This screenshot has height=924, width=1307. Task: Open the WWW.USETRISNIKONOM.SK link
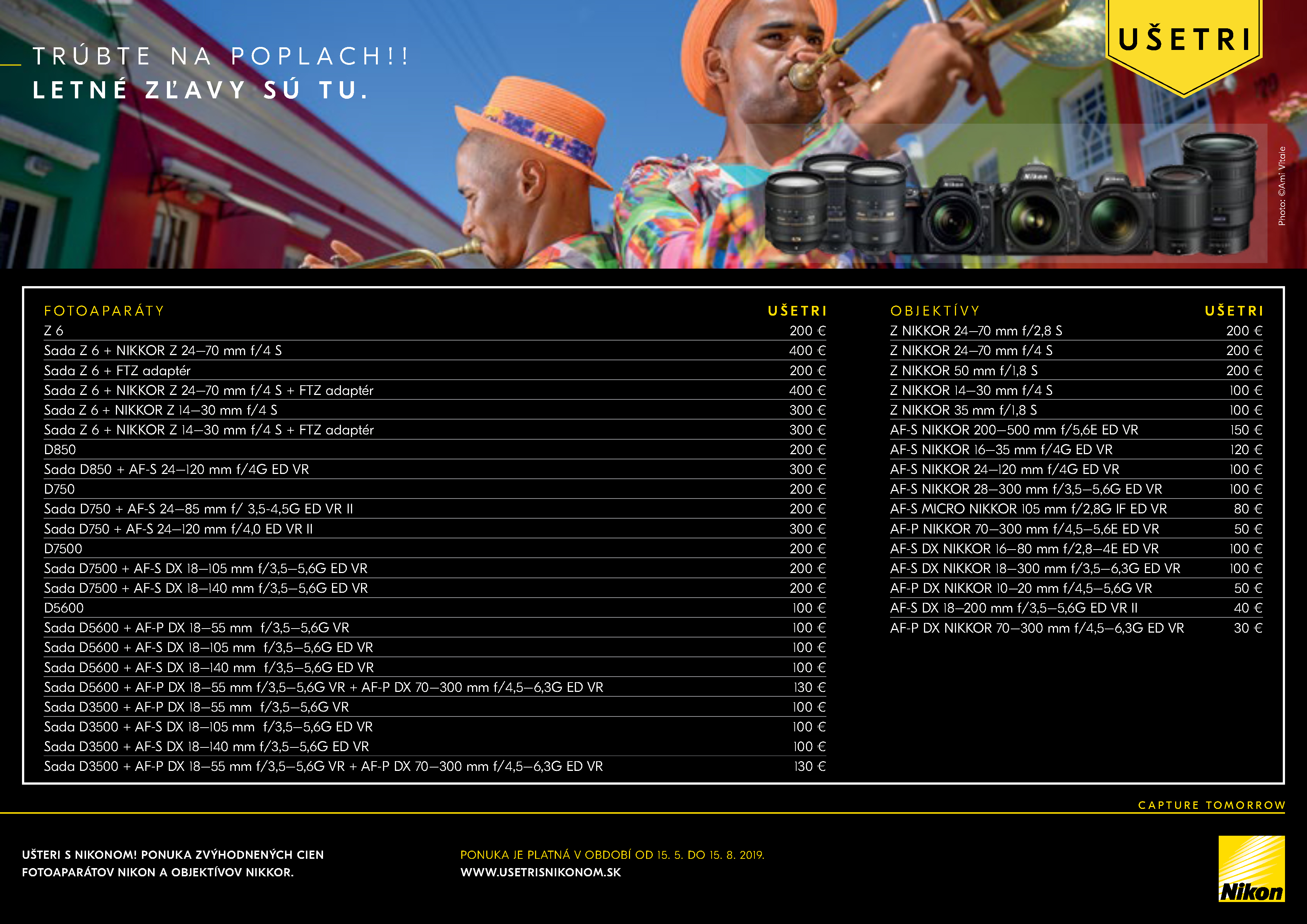coord(540,872)
